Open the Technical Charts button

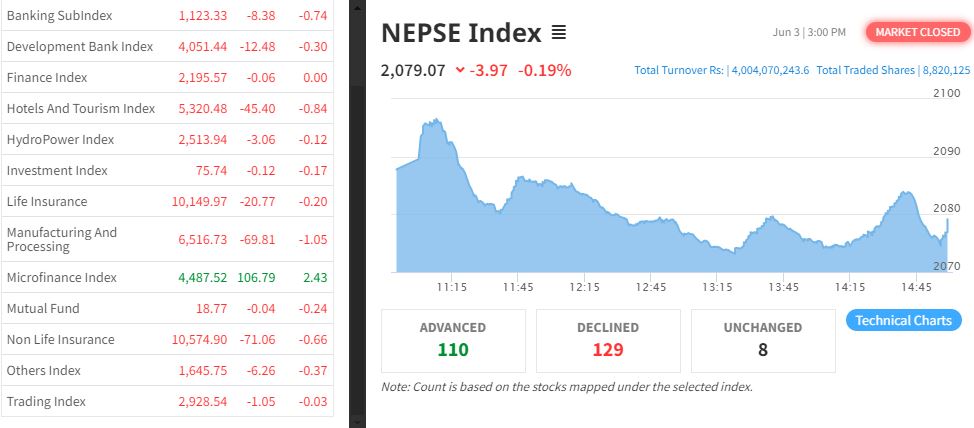coord(904,320)
